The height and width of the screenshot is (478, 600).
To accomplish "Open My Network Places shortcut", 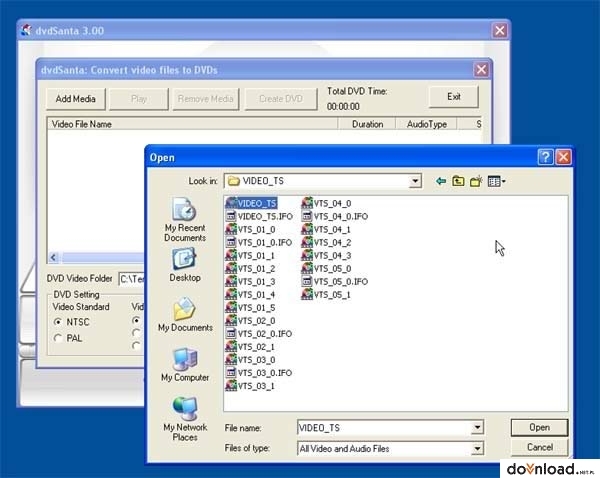I will pyautogui.click(x=185, y=419).
